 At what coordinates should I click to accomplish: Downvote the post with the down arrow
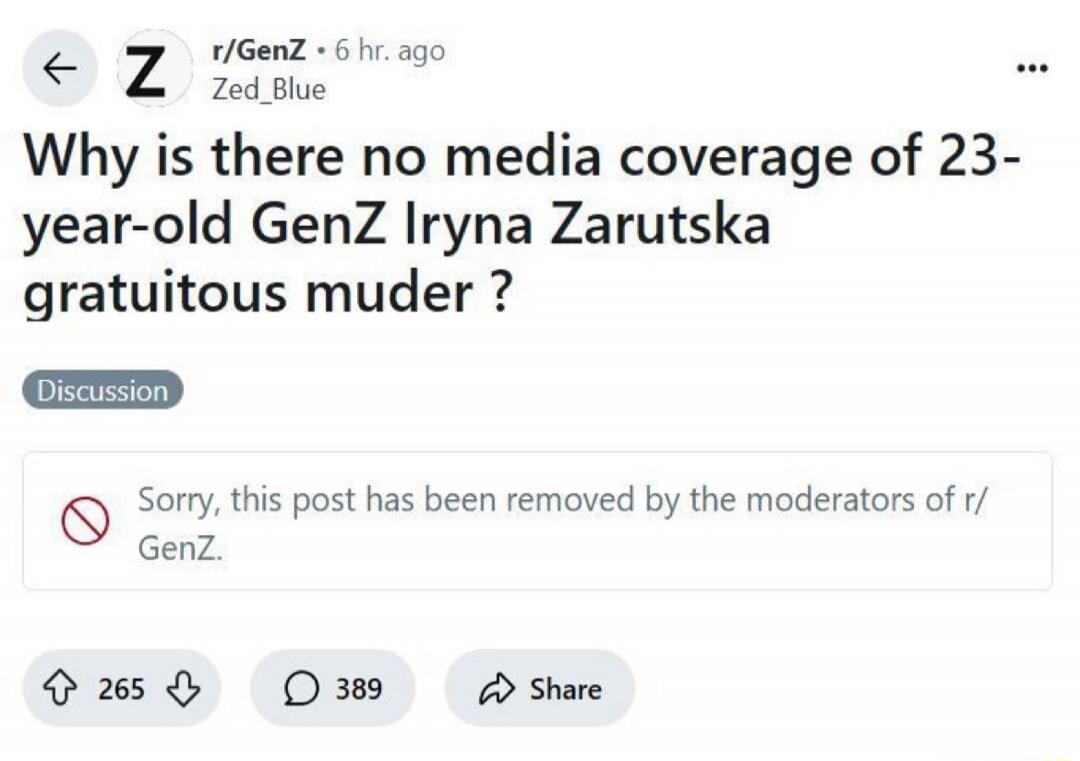click(183, 688)
